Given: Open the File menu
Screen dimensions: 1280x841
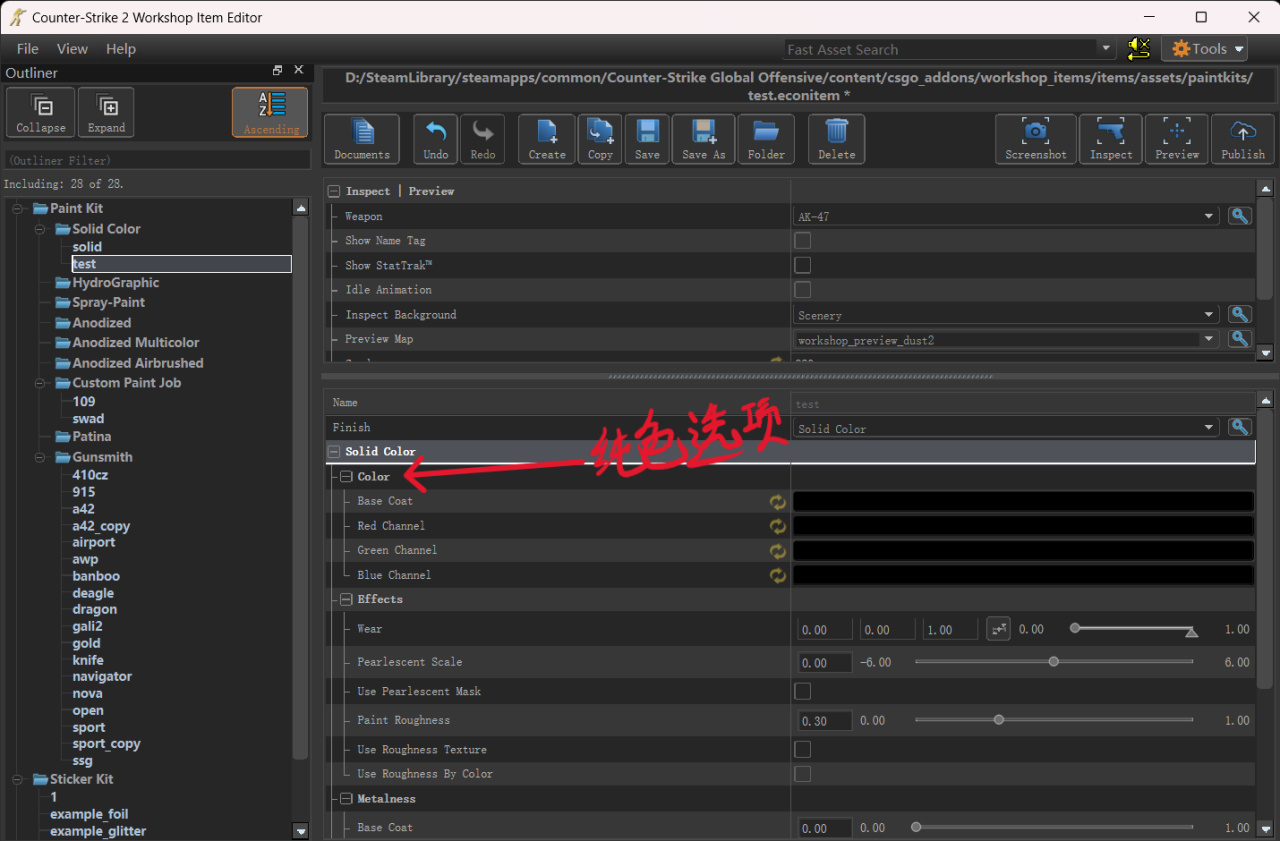Looking at the screenshot, I should pyautogui.click(x=28, y=48).
